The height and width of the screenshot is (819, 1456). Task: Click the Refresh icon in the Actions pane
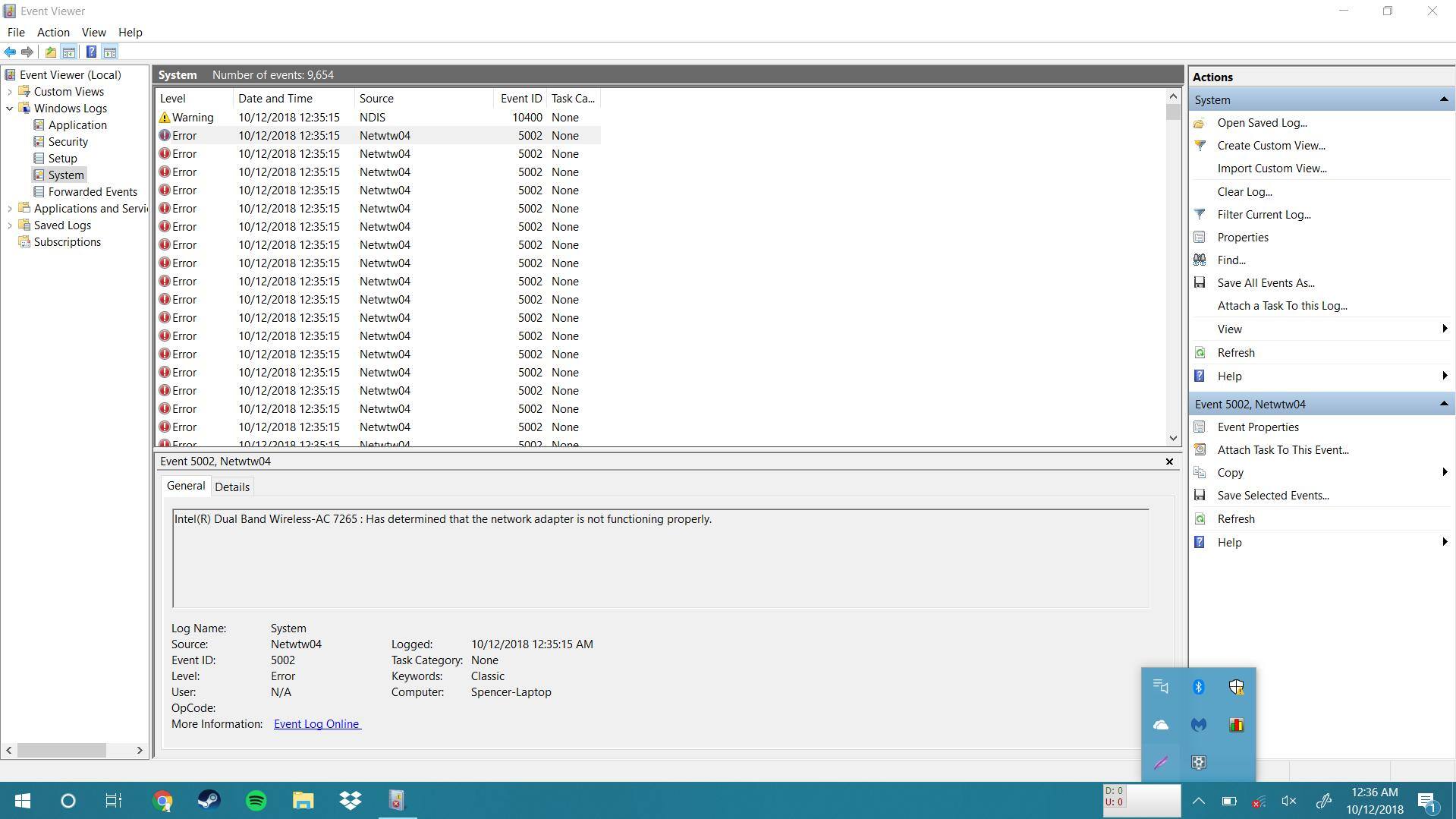[x=1200, y=352]
